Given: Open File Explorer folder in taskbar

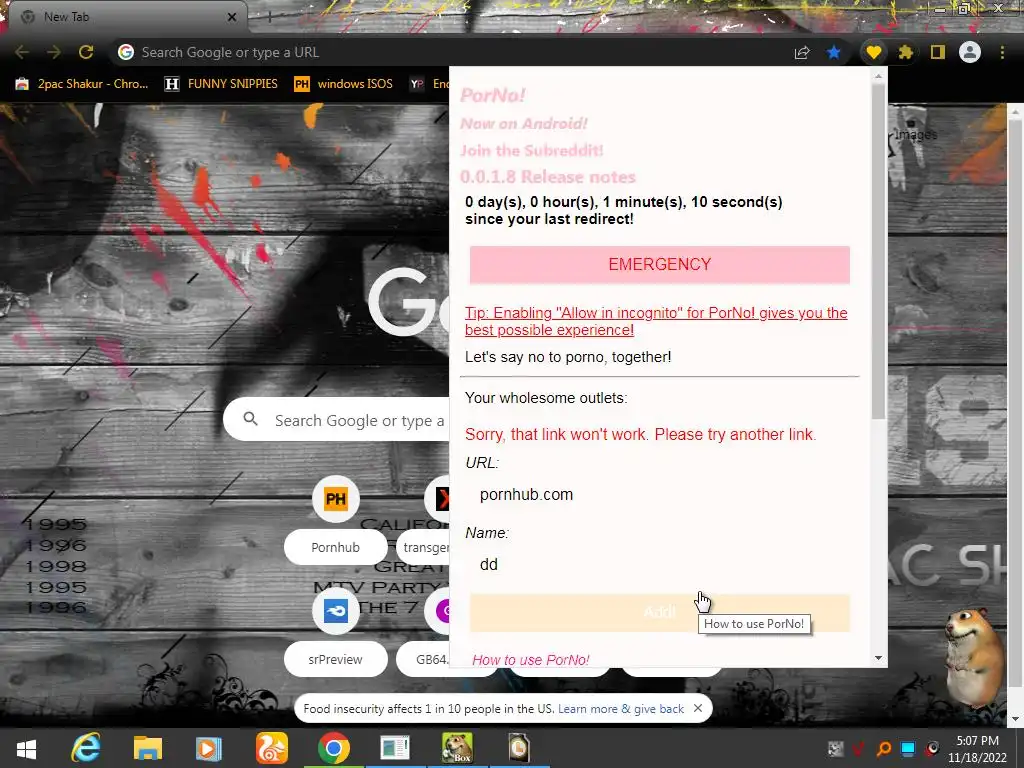Looking at the screenshot, I should tap(148, 748).
